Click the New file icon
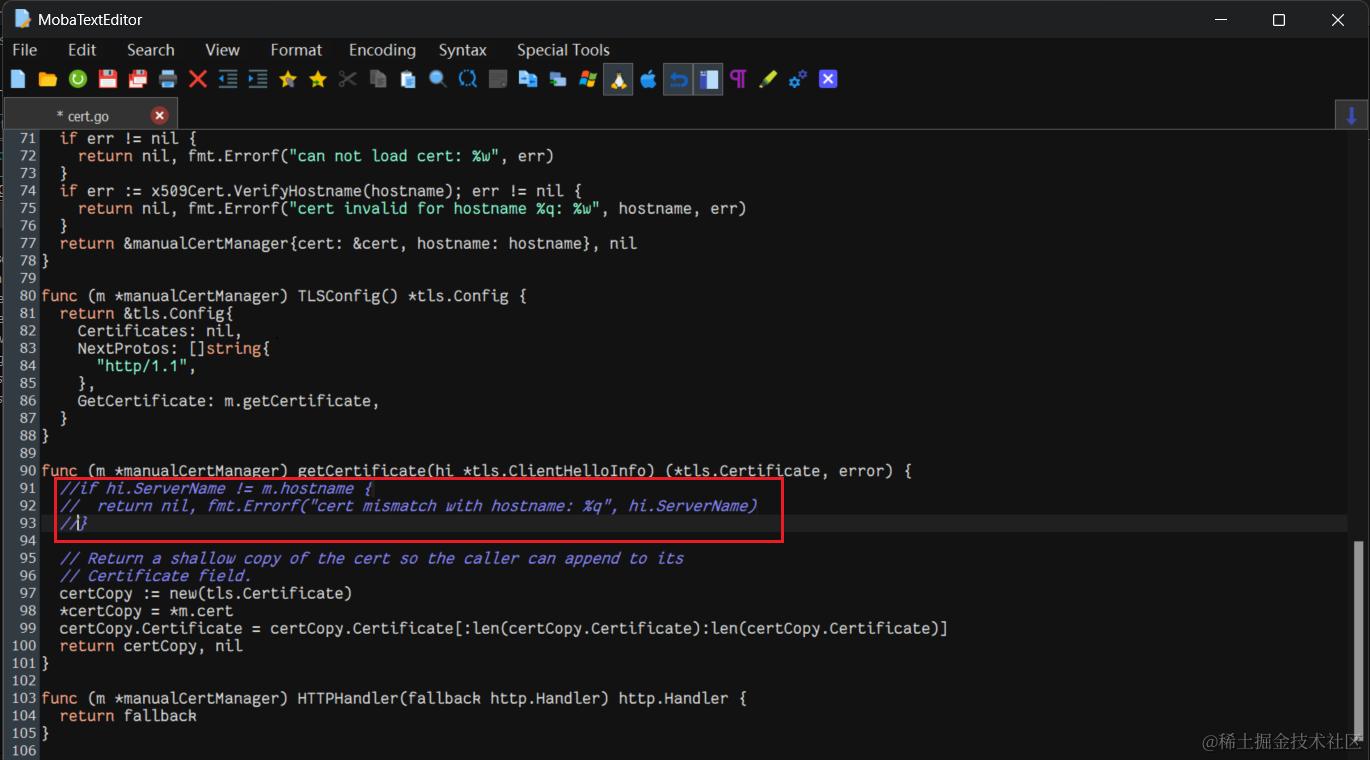 coord(18,79)
